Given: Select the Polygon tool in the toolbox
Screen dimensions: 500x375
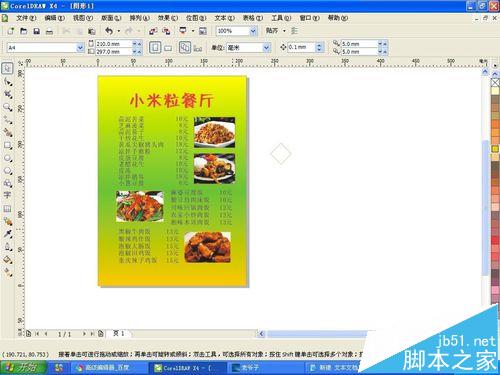Looking at the screenshot, I should click(x=8, y=171).
